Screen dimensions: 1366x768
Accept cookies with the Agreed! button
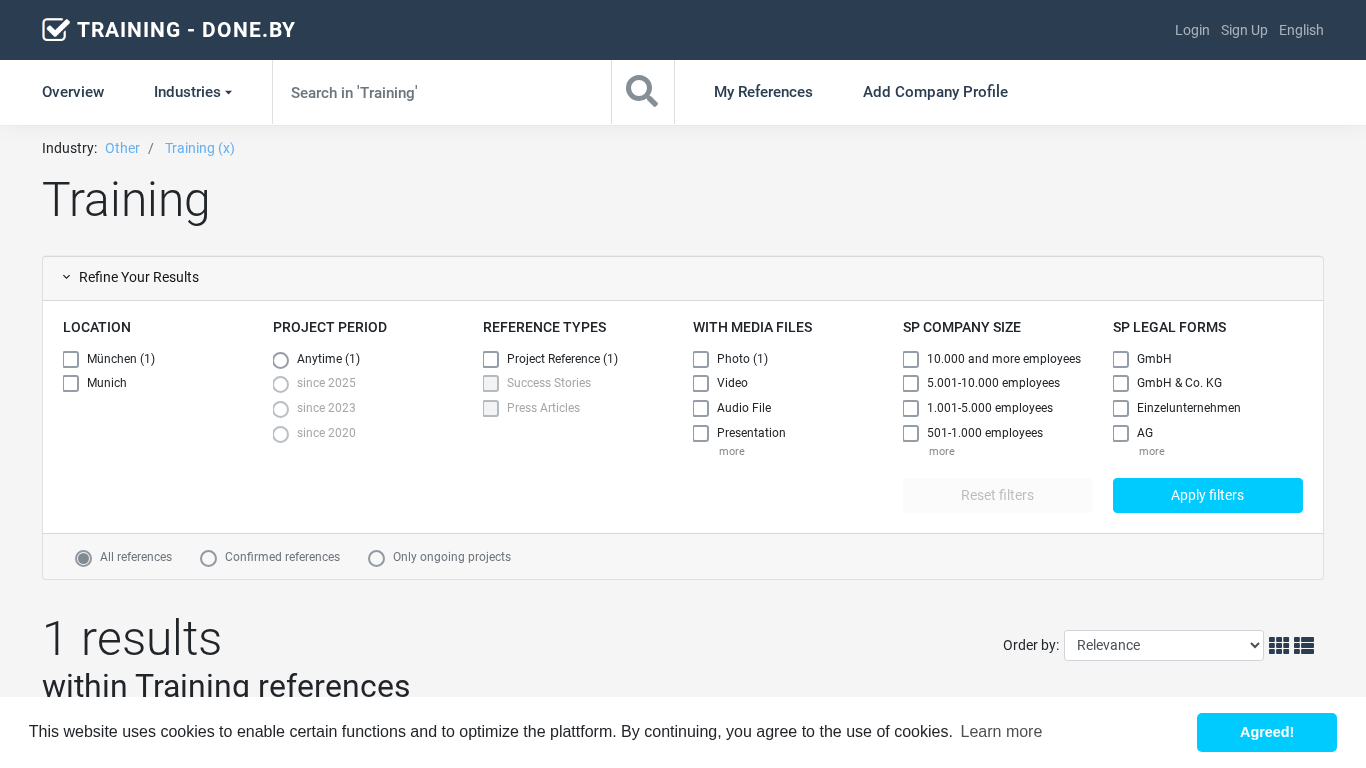coord(1266,732)
